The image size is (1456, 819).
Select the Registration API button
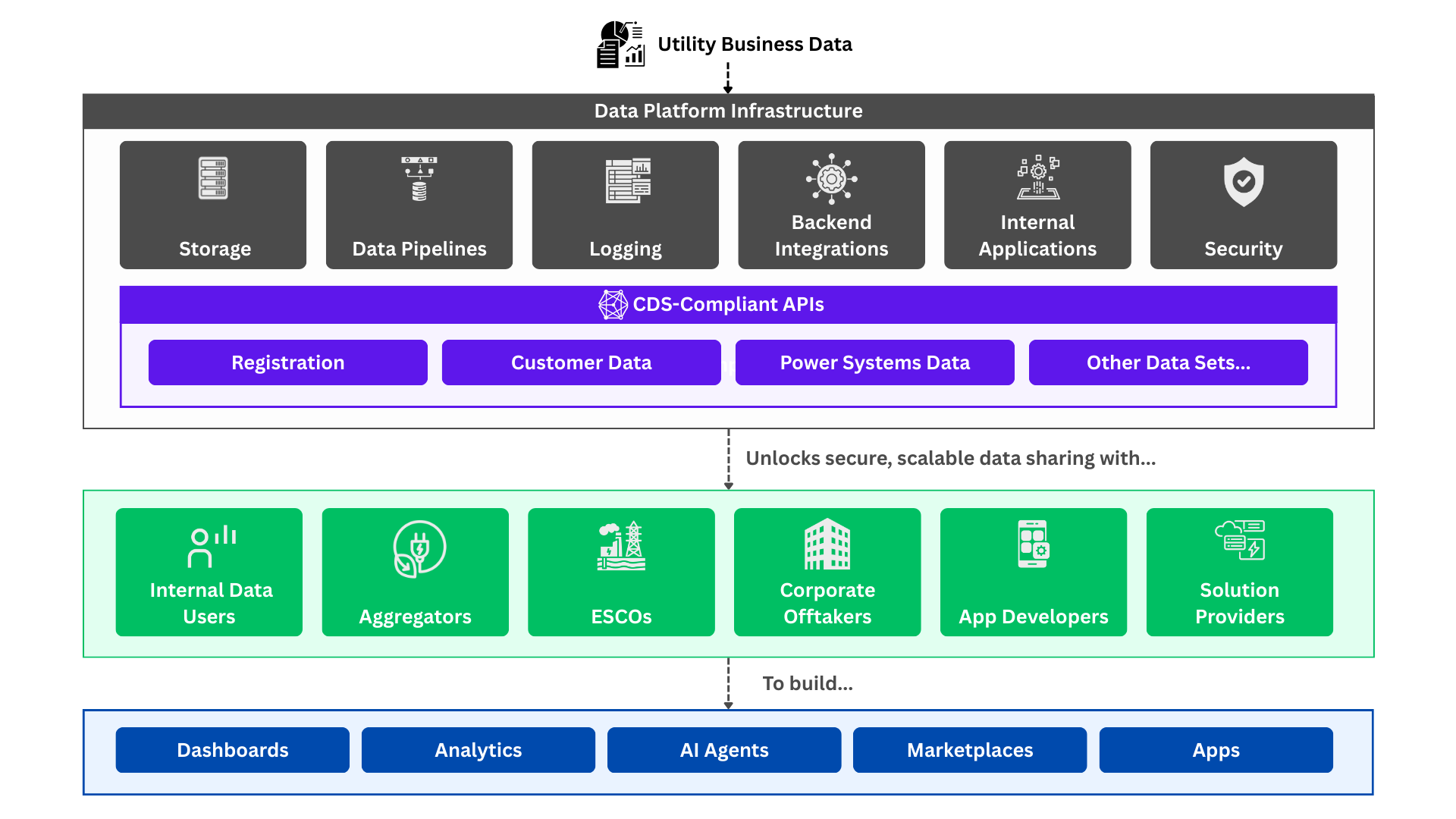click(288, 362)
